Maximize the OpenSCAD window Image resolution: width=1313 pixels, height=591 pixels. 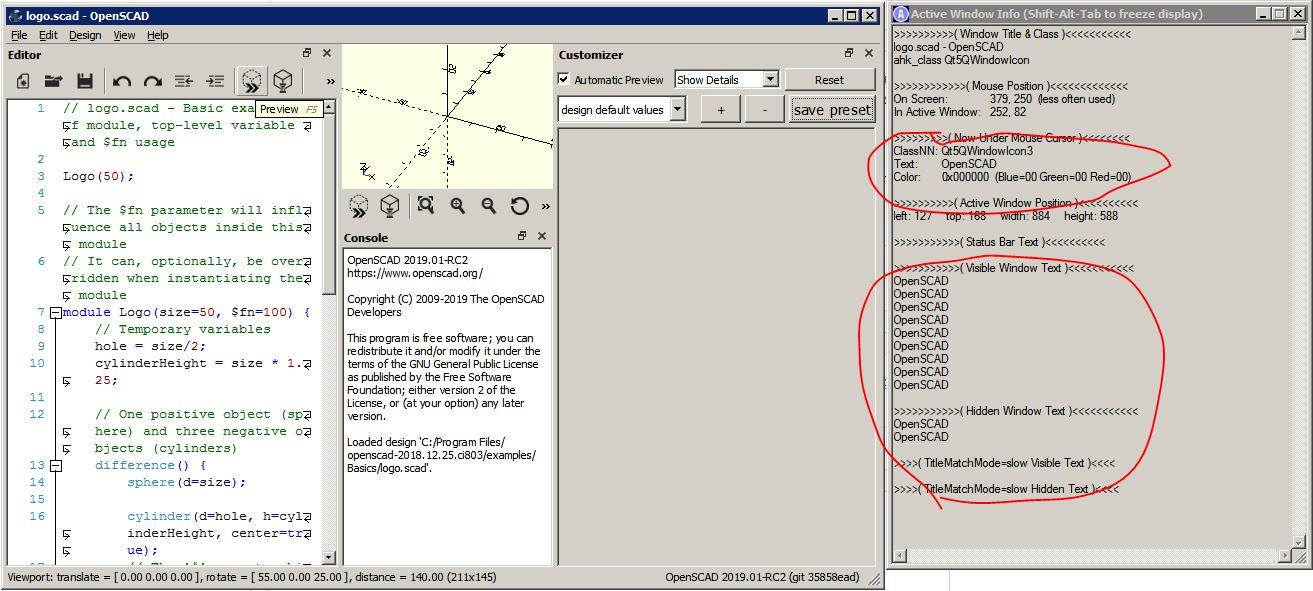[x=852, y=15]
